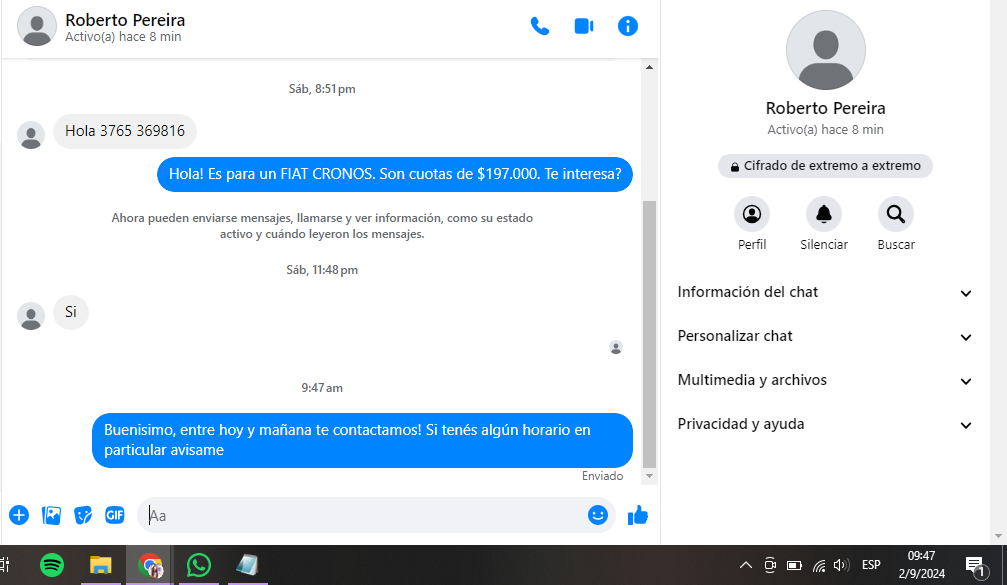
Task: Open Spotify from the taskbar
Action: click(x=52, y=565)
